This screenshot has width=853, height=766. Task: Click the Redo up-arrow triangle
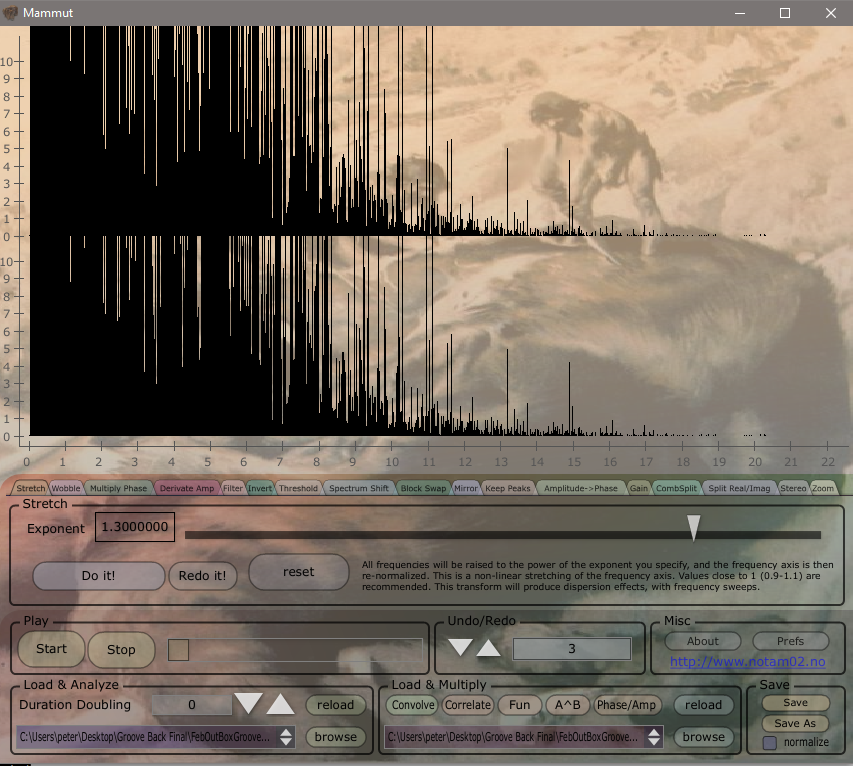488,647
